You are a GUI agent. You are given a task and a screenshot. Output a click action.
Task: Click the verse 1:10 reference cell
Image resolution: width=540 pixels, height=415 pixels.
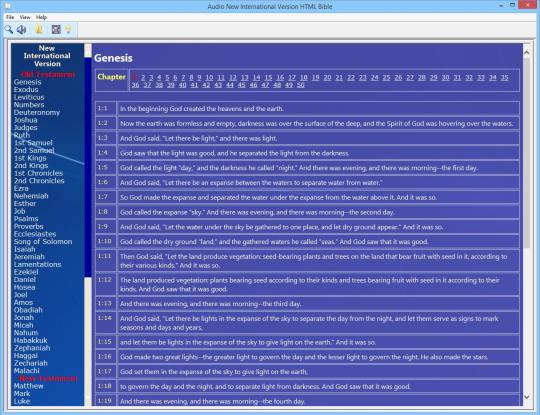(x=106, y=241)
